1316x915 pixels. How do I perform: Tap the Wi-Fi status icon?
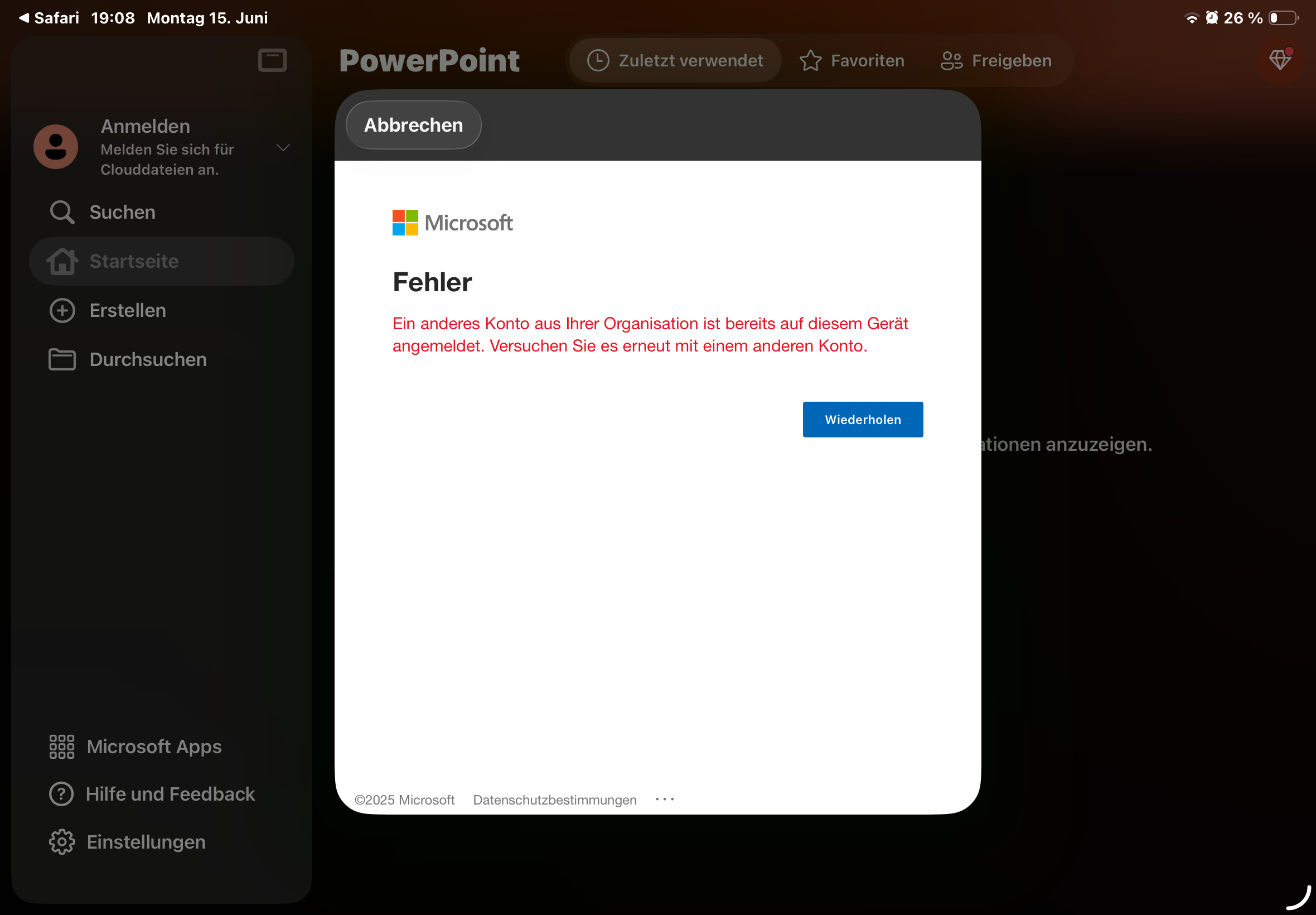(x=1191, y=18)
